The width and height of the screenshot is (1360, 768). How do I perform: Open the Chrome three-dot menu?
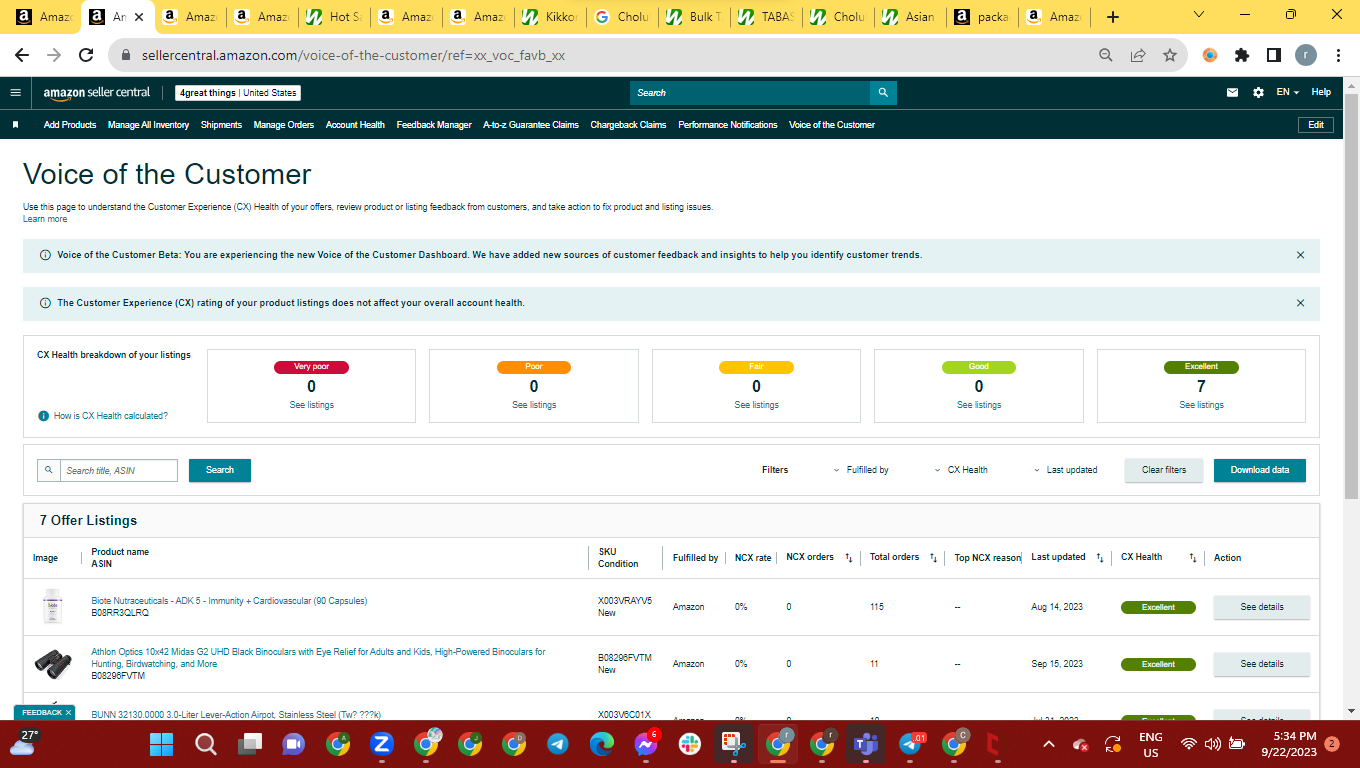pyautogui.click(x=1338, y=55)
